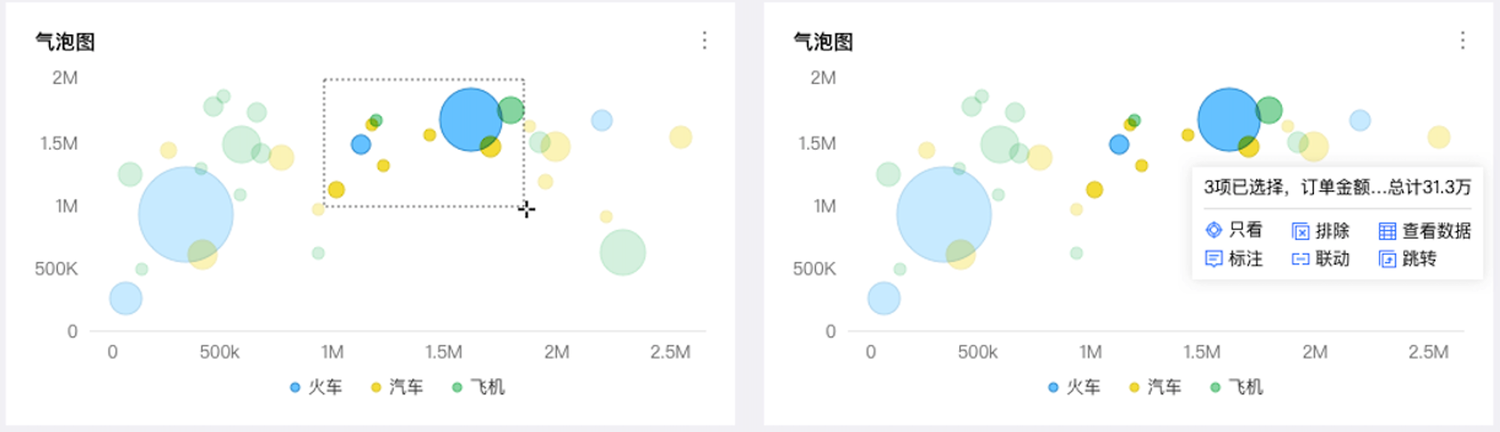The width and height of the screenshot is (1500, 432).
Task: Open the left chart's three-dot menu
Action: click(704, 40)
